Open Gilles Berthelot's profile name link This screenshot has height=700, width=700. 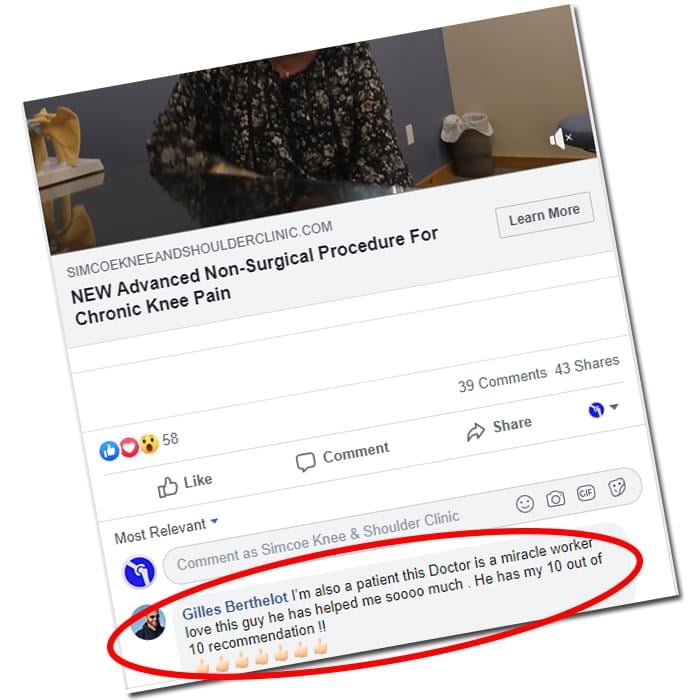[235, 607]
